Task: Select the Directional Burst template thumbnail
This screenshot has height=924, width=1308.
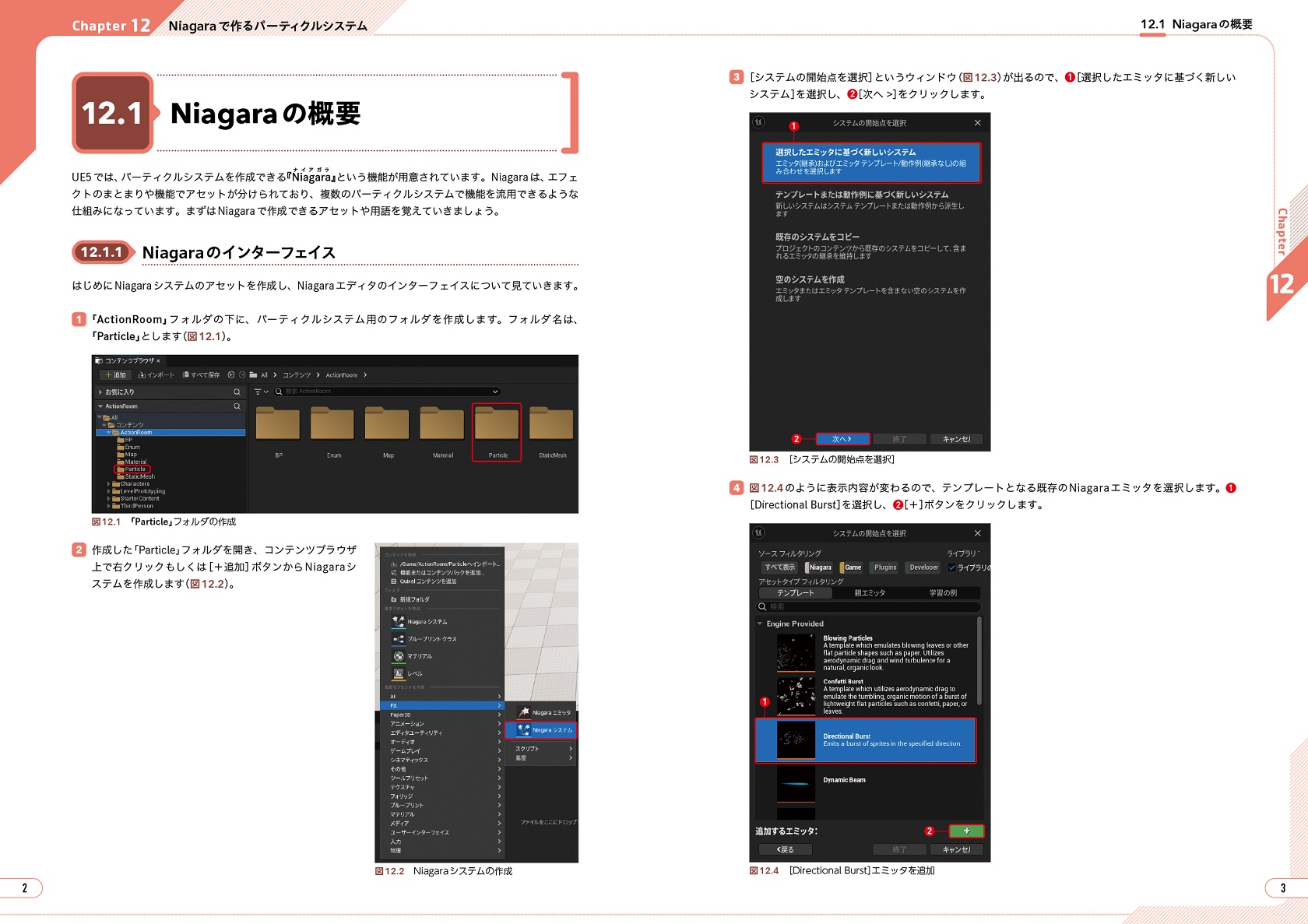Action: coord(796,740)
